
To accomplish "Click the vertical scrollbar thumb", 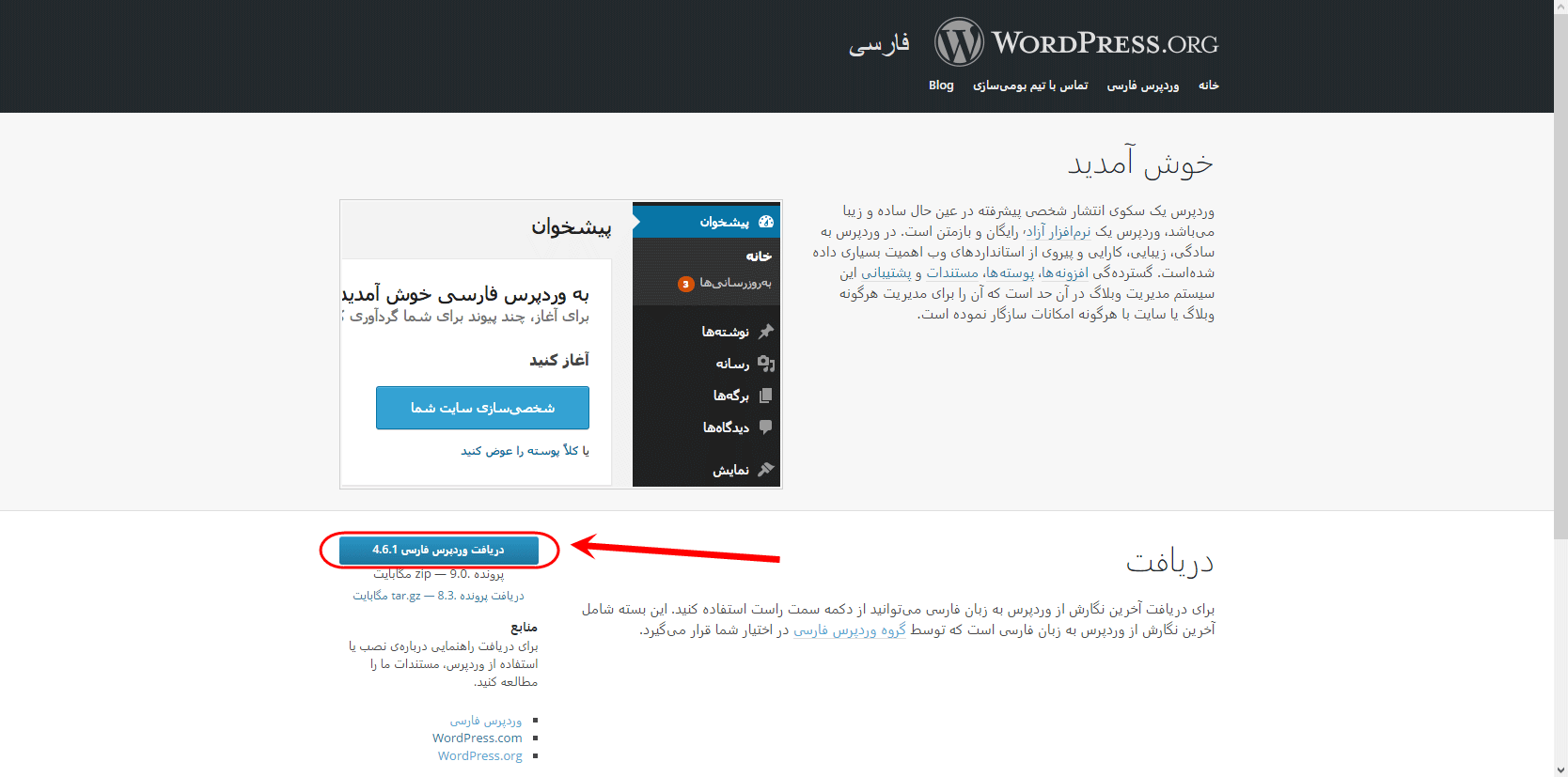I will (x=1560, y=276).
